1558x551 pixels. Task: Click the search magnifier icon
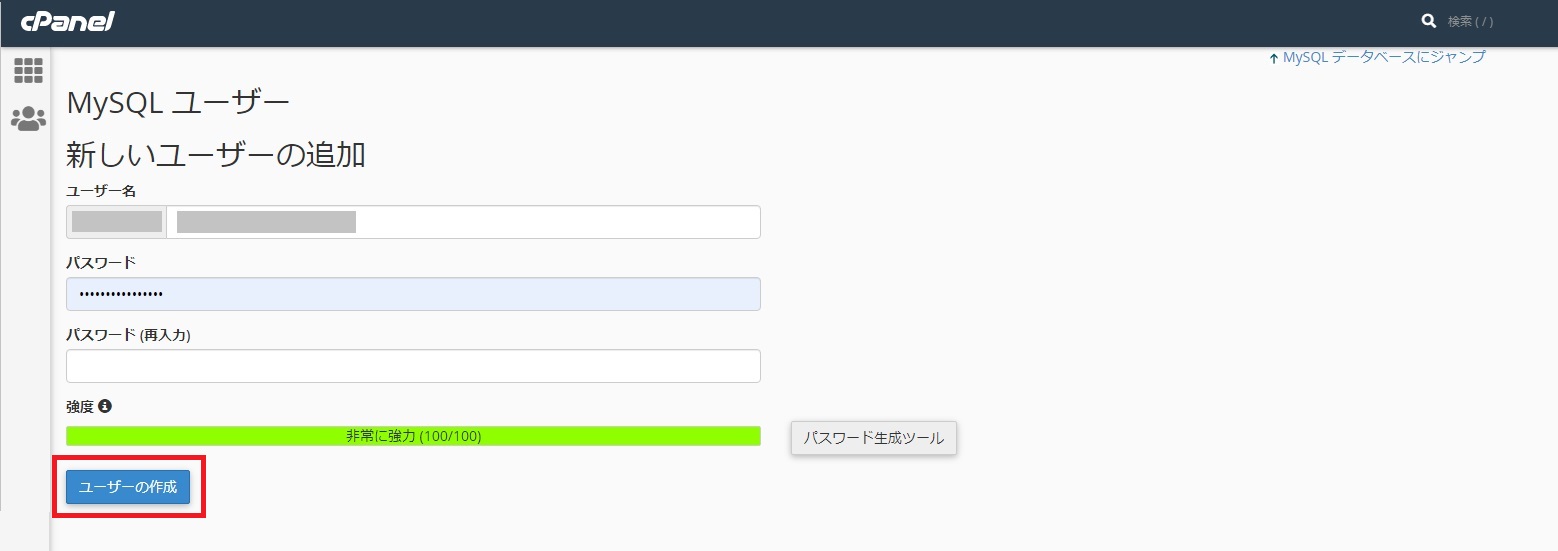pyautogui.click(x=1429, y=21)
